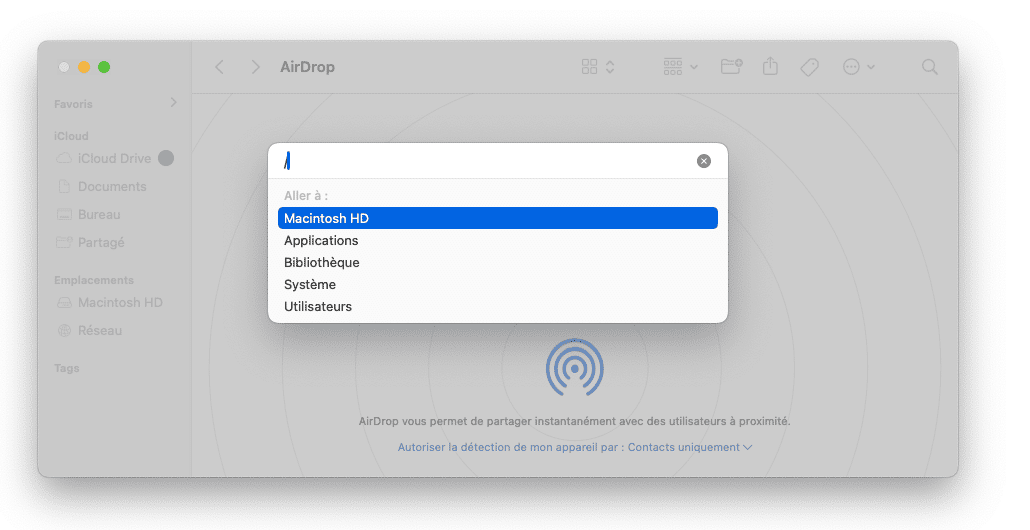Open the icon view switcher
This screenshot has height=530, width=1030.
tap(598, 67)
